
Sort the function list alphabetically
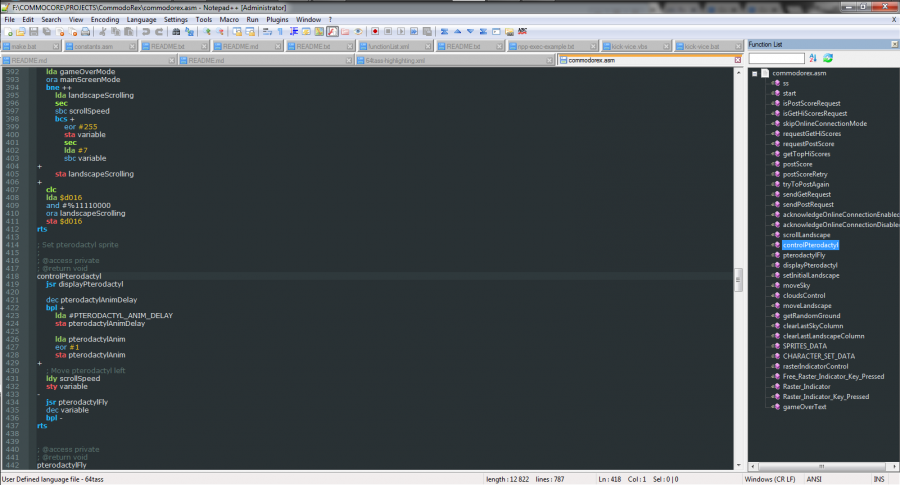point(812,59)
